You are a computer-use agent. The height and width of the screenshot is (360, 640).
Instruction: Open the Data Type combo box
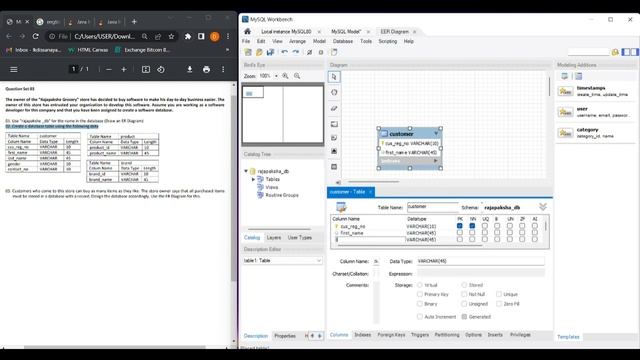480,261
